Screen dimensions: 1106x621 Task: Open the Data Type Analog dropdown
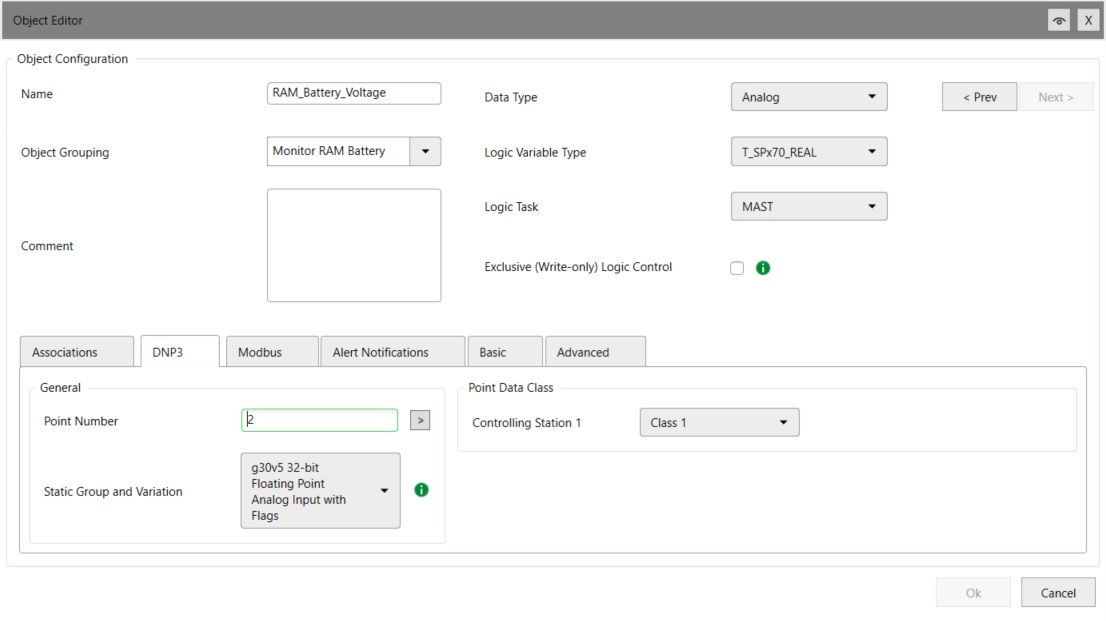coord(809,97)
